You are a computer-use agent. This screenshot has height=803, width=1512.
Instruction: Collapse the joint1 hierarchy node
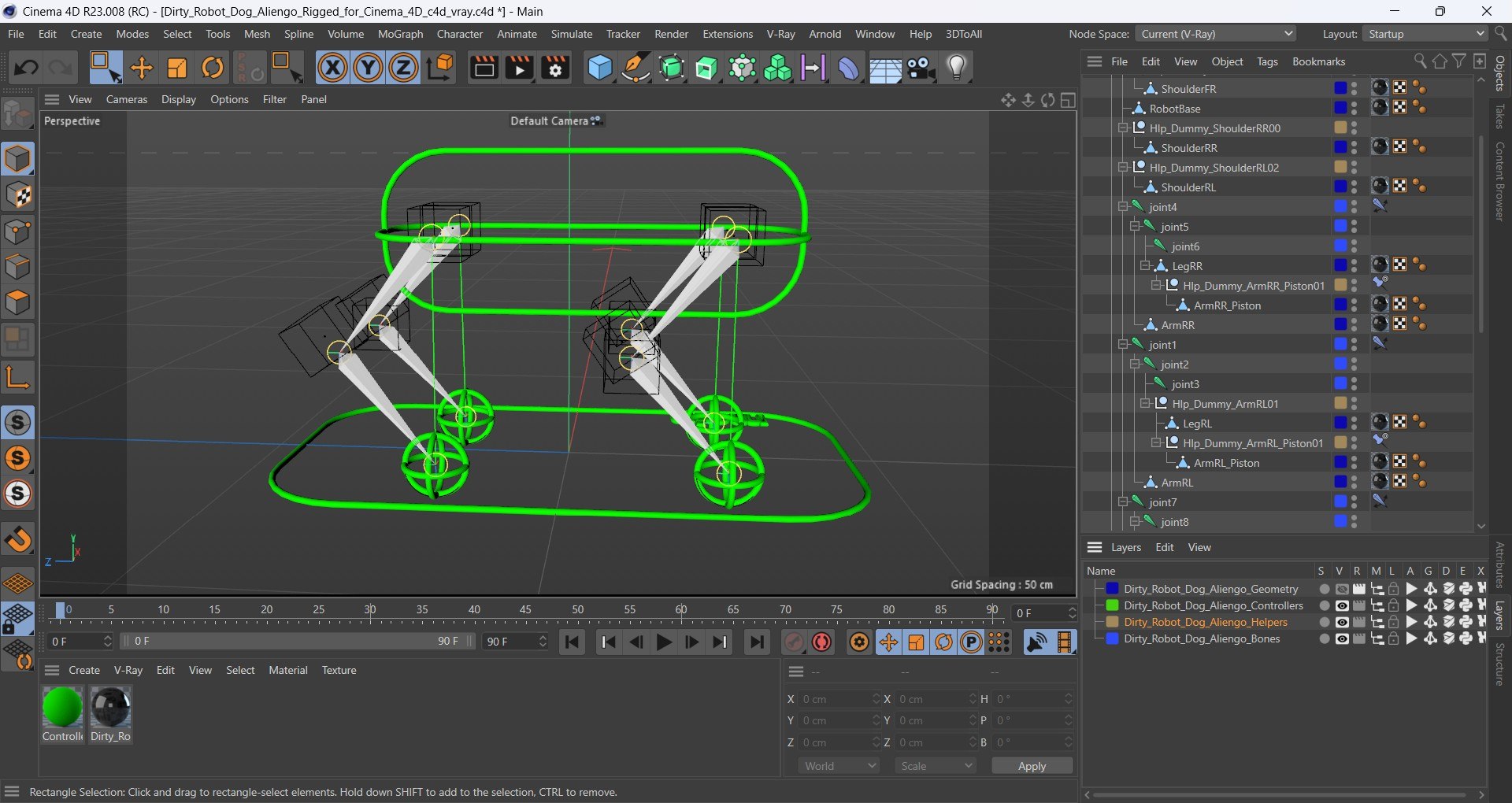[1123, 345]
